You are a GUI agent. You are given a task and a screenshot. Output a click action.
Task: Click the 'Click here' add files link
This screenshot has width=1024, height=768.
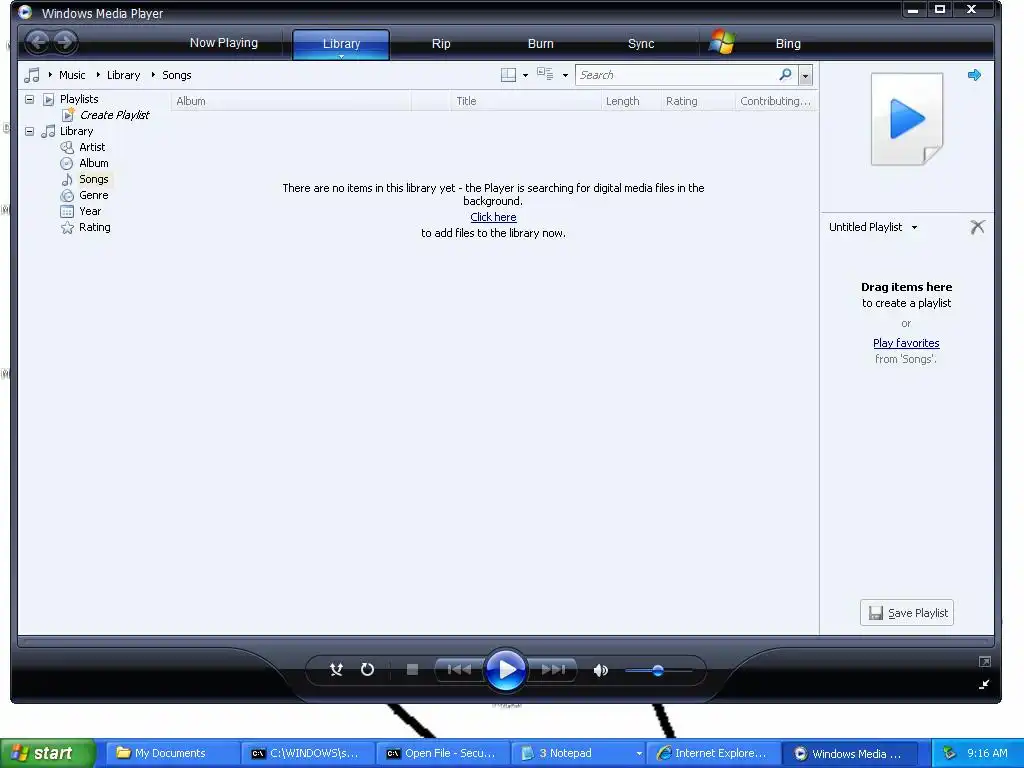[x=493, y=217]
